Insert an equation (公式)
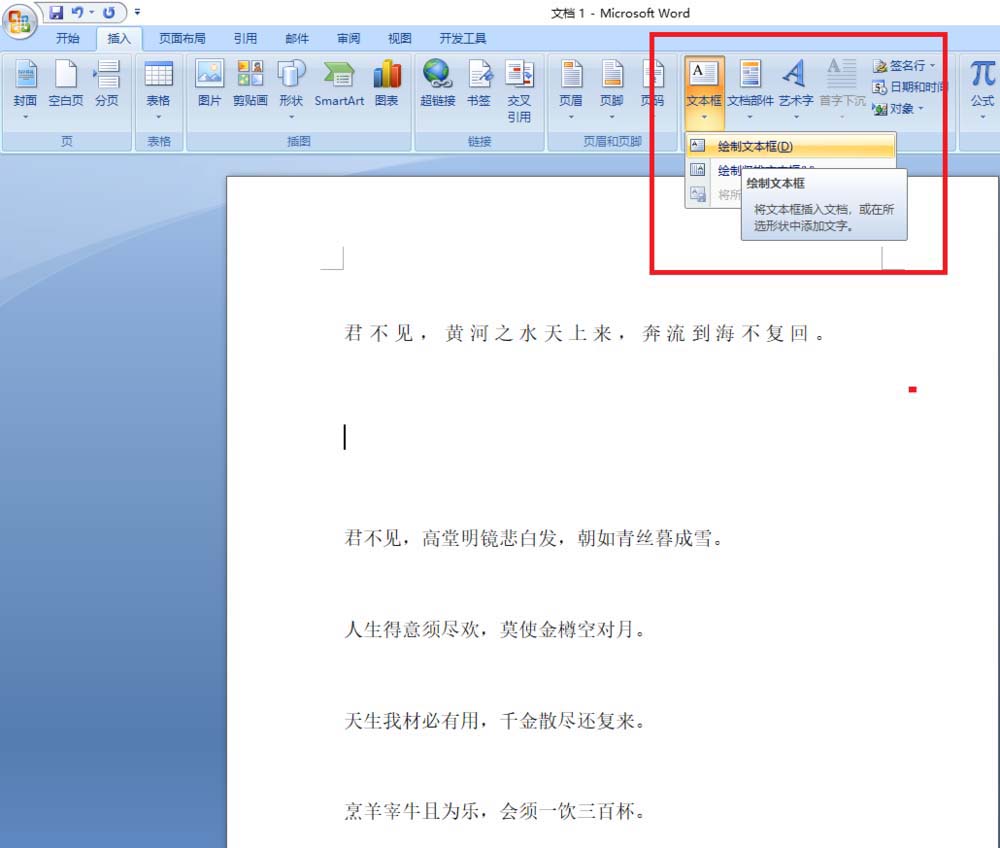1000x848 pixels. [x=982, y=89]
